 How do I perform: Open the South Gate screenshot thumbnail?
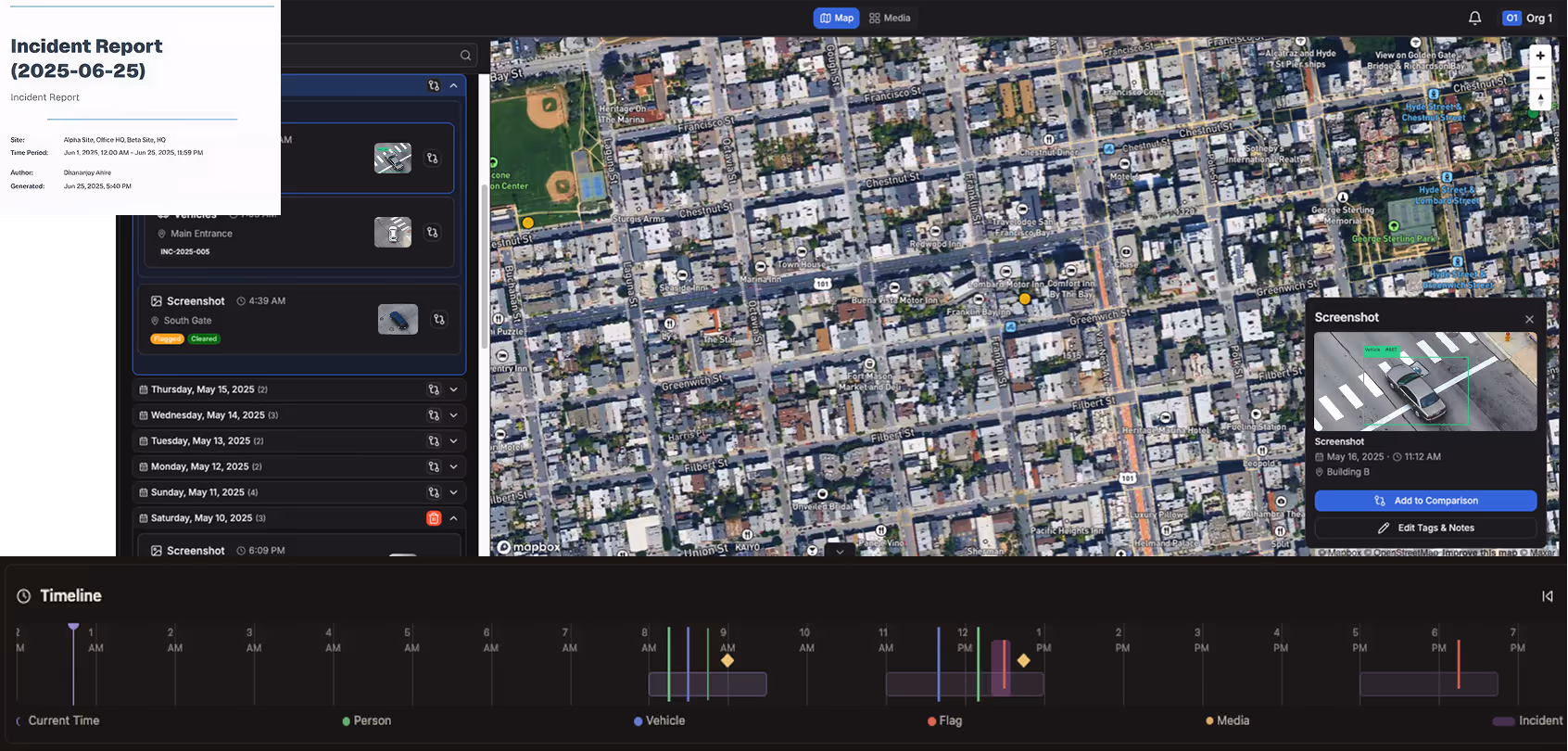click(x=398, y=319)
